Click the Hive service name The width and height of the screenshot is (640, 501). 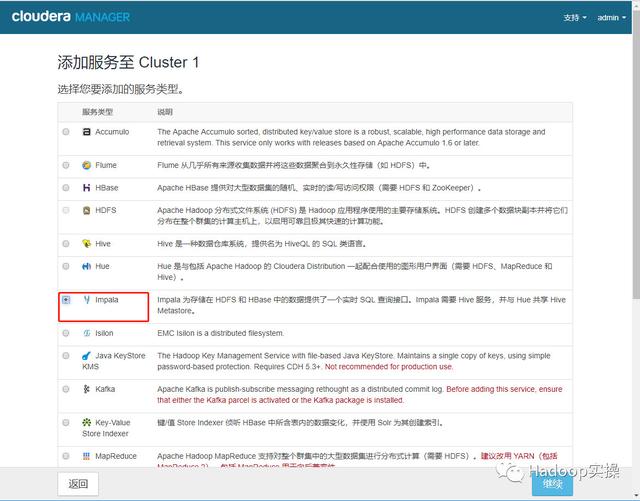click(103, 243)
